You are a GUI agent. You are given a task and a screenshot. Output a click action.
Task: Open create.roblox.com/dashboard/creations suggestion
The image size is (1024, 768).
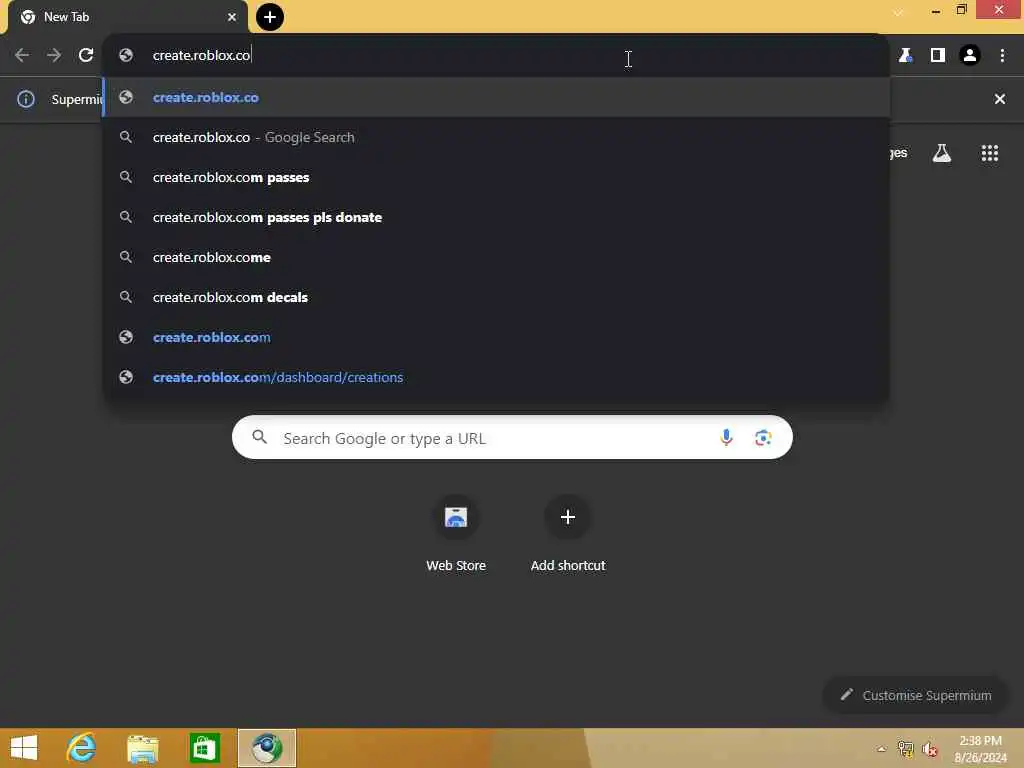(x=496, y=377)
